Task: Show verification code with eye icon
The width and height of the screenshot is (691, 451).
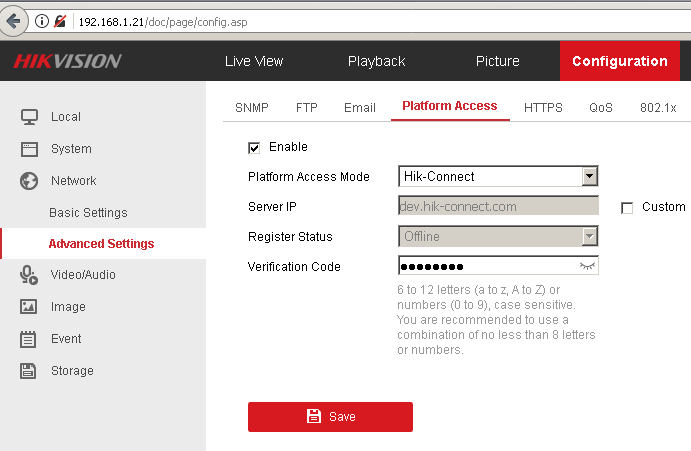Action: tap(587, 266)
